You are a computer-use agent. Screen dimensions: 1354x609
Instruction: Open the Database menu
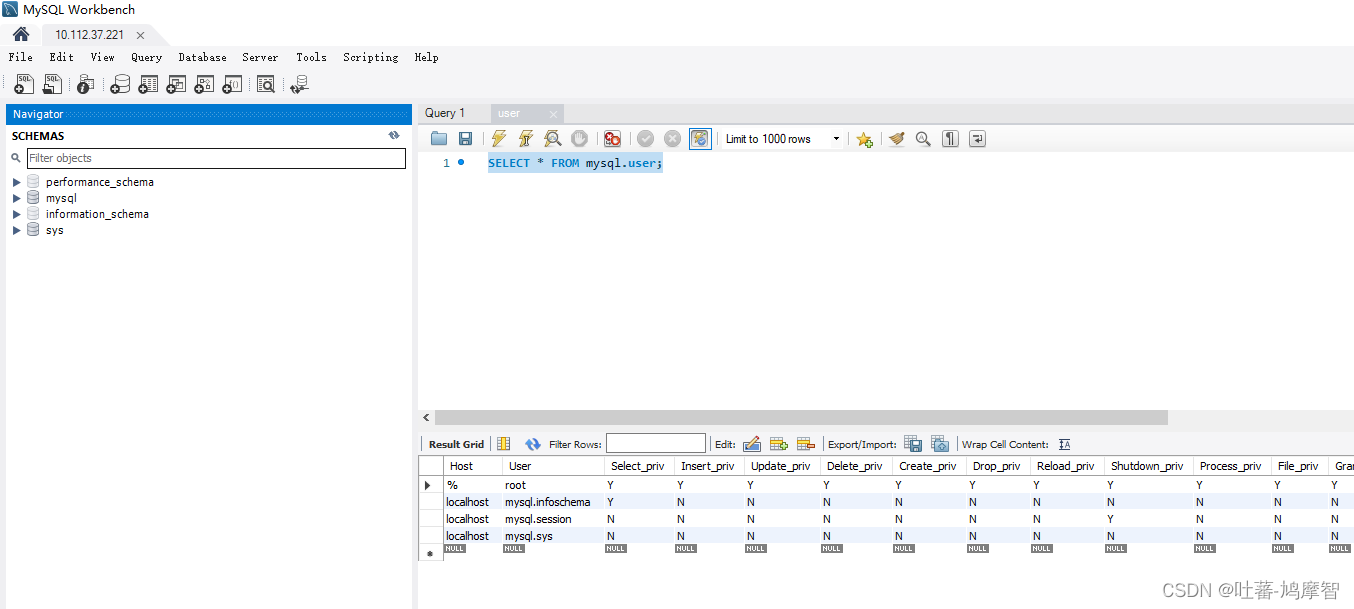point(202,57)
